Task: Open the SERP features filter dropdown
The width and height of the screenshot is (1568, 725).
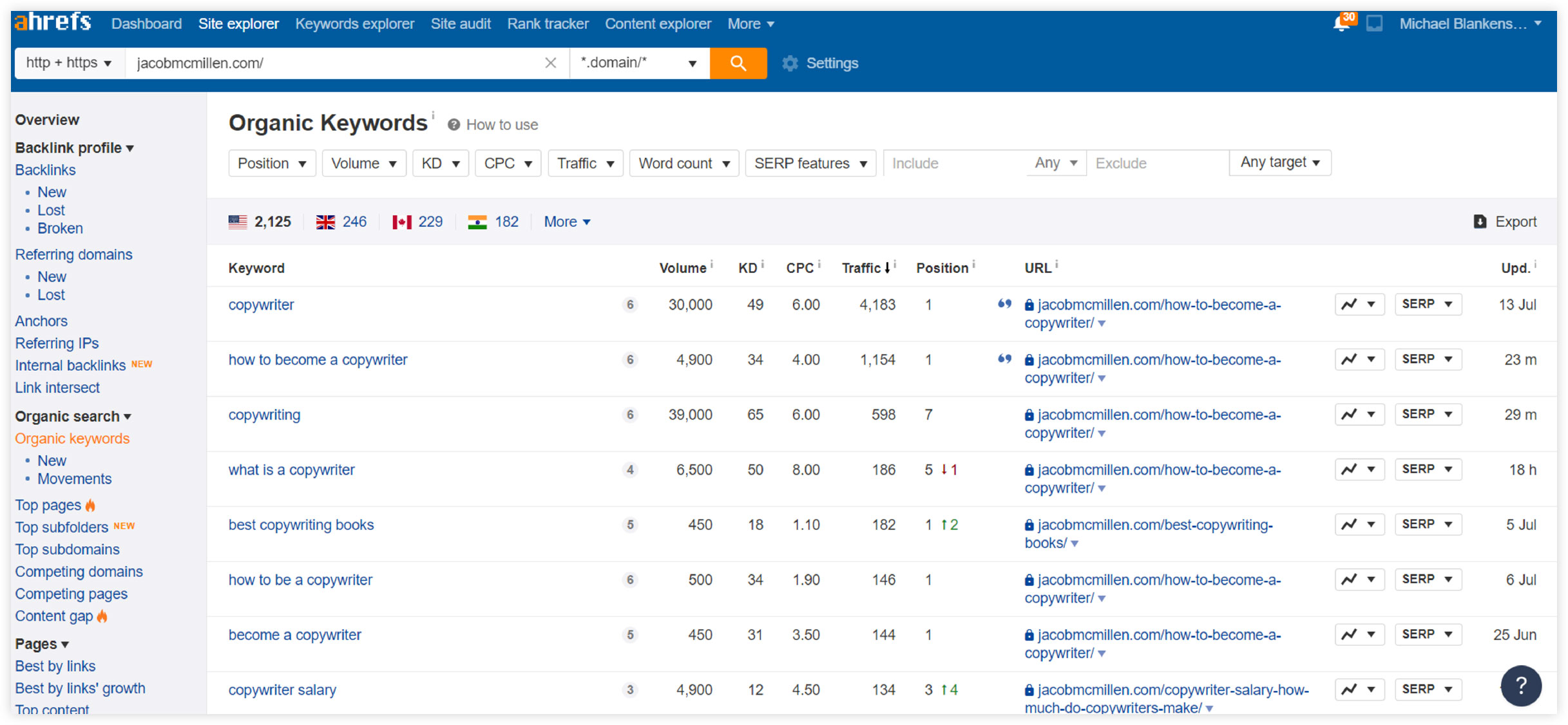Action: tap(810, 164)
